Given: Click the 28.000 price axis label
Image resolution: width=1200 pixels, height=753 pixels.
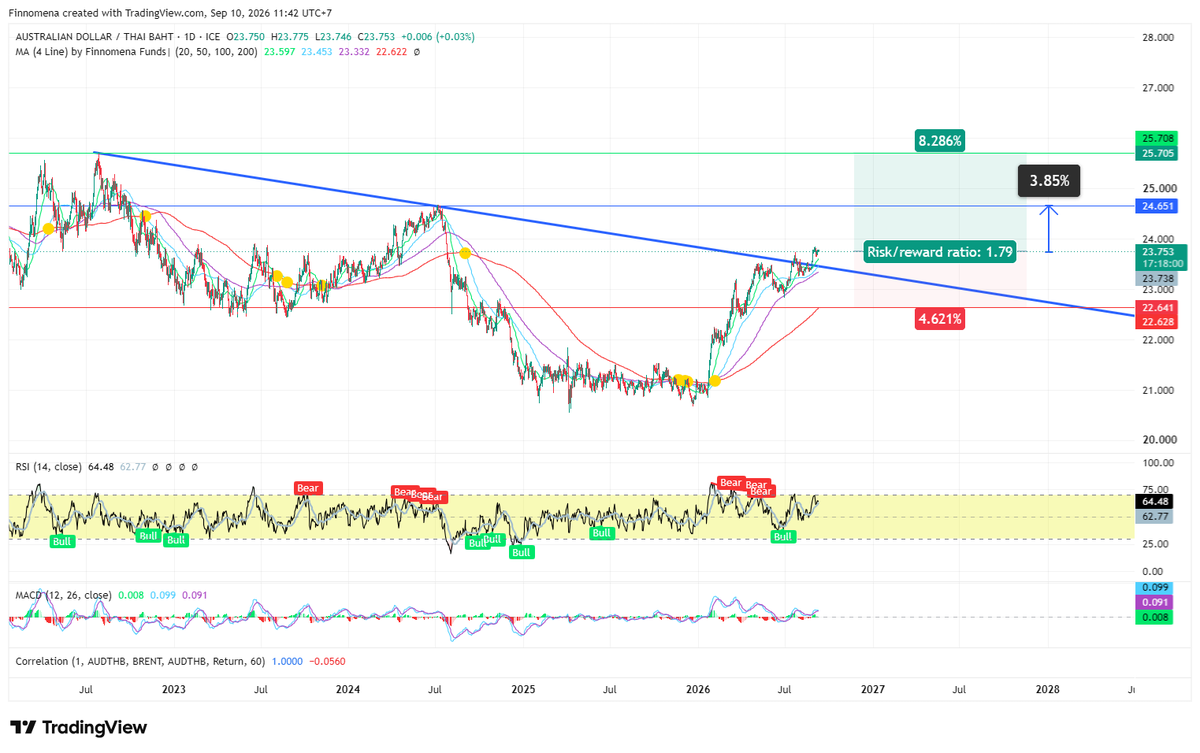Looking at the screenshot, I should tap(1158, 38).
